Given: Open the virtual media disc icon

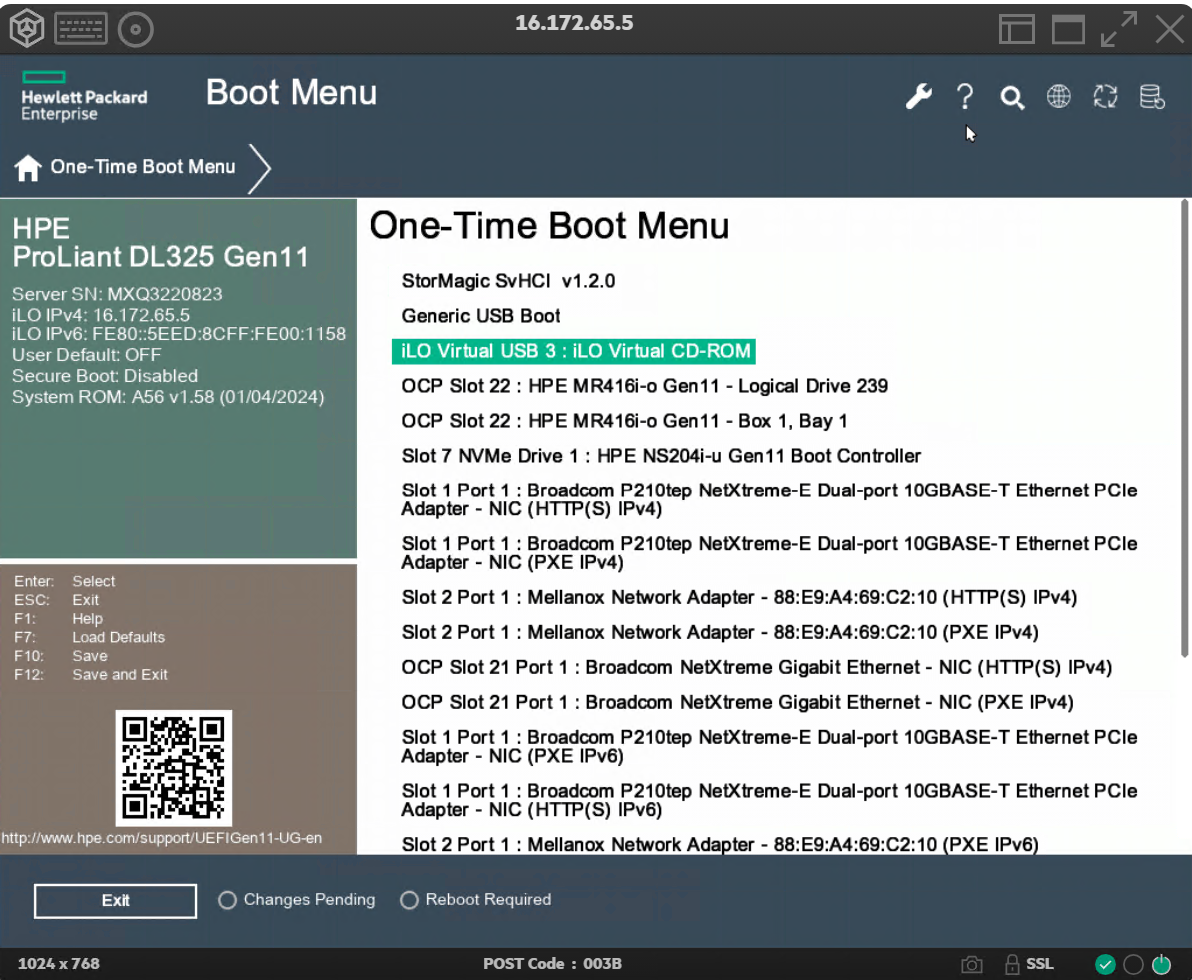Looking at the screenshot, I should tap(136, 30).
